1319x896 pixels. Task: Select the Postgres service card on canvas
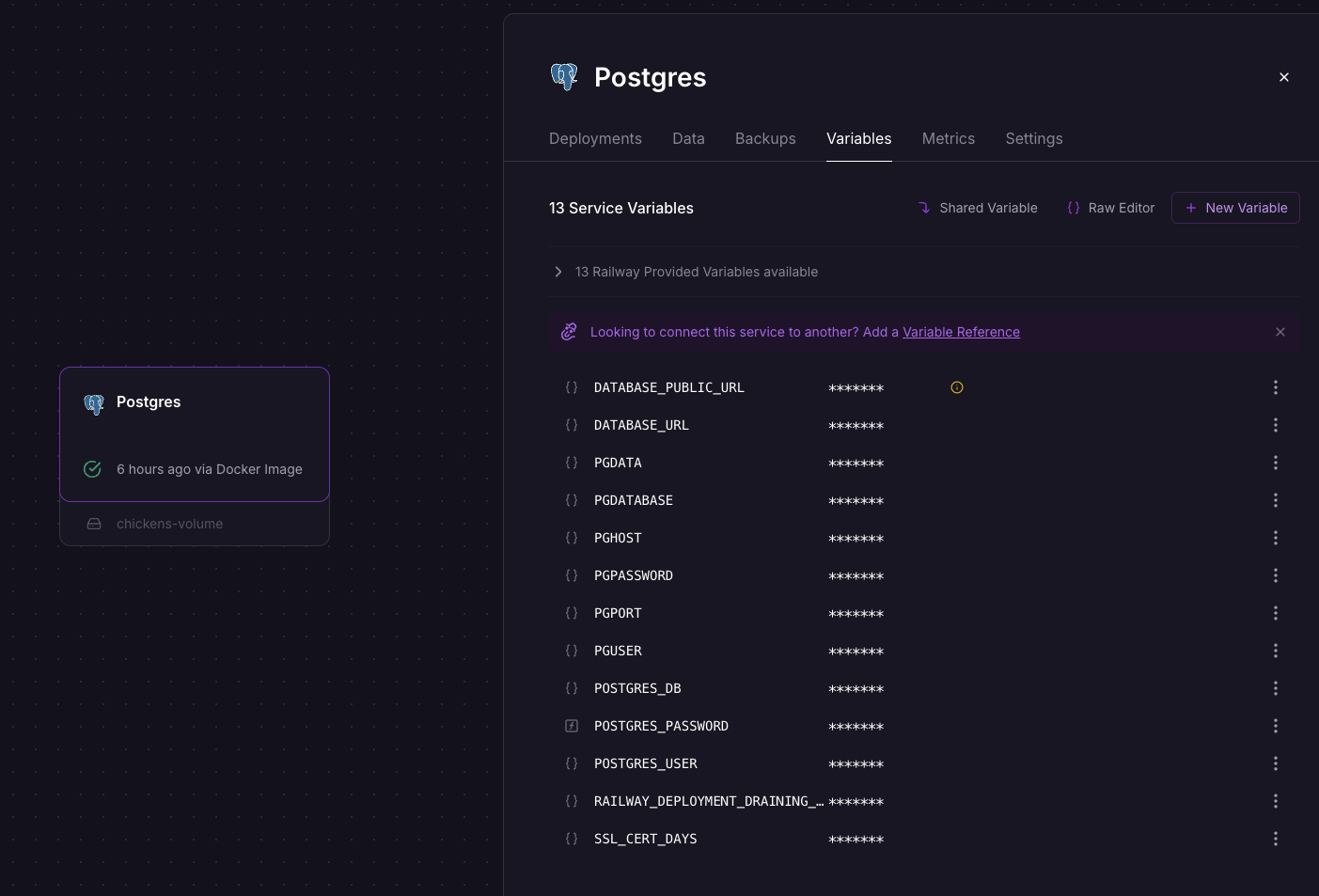(195, 434)
